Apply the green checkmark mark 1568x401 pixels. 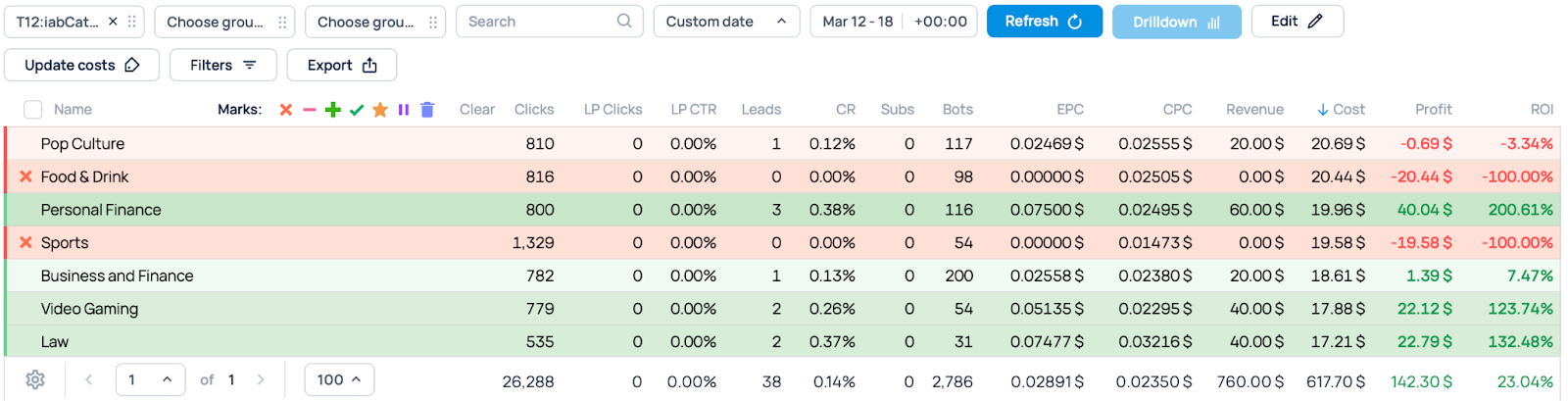coord(357,110)
